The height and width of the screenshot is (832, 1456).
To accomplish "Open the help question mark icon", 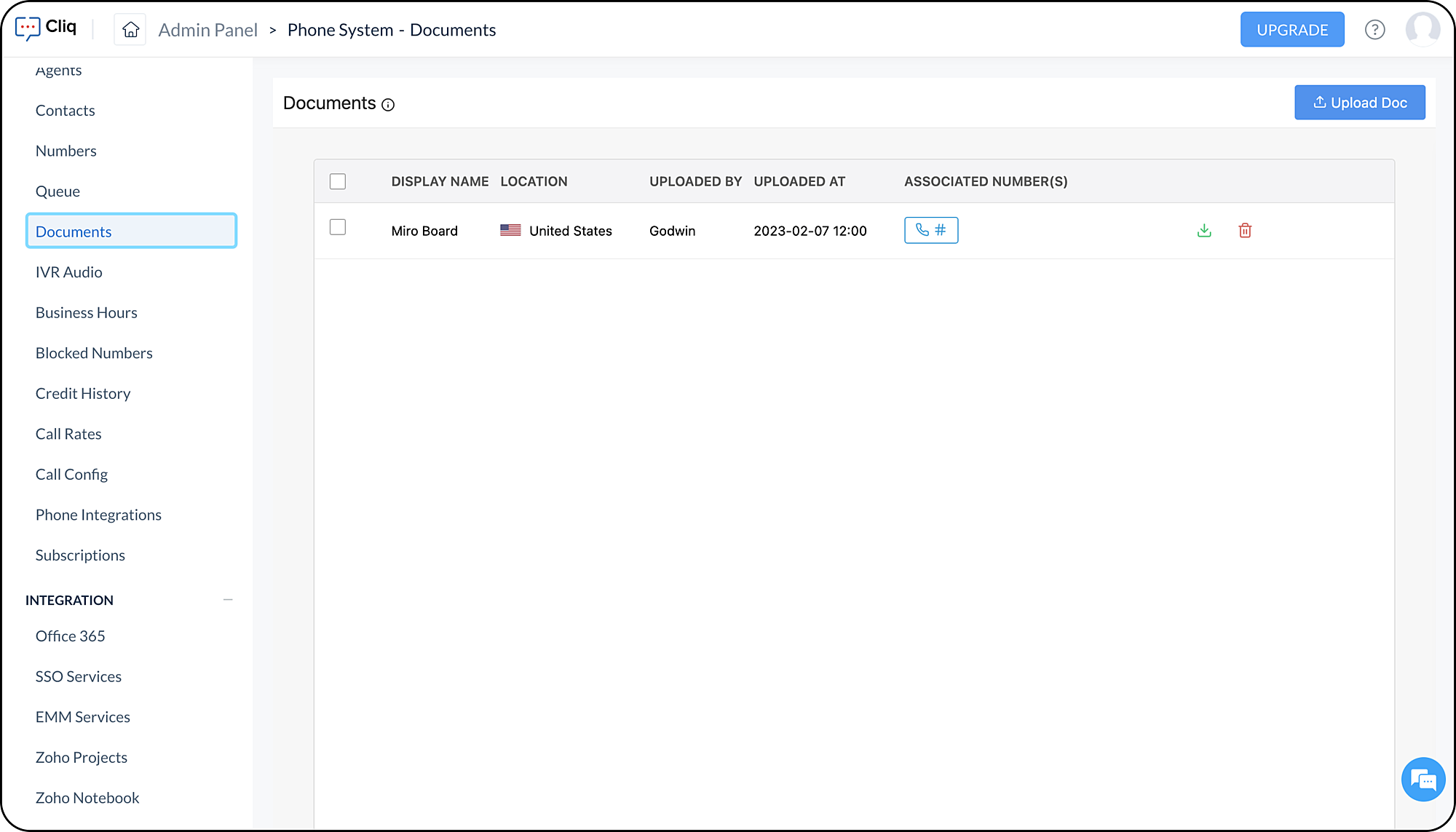I will click(1374, 30).
